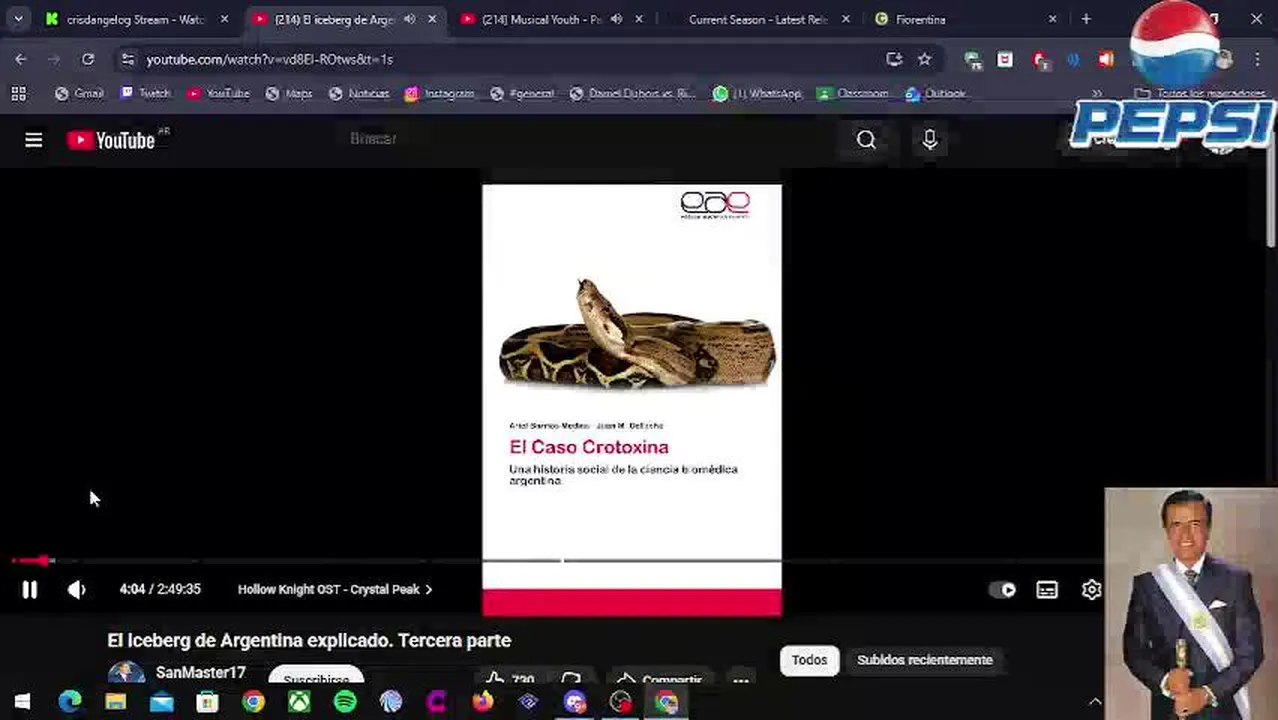Reload the current page

(88, 59)
